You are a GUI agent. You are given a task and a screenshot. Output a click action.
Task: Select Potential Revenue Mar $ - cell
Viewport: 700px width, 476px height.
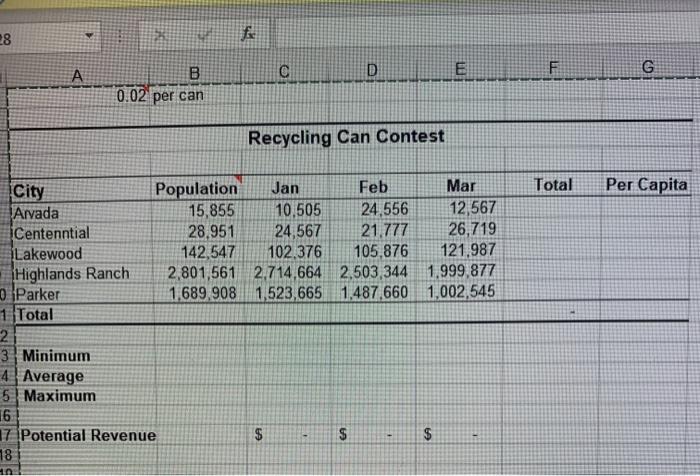[459, 433]
